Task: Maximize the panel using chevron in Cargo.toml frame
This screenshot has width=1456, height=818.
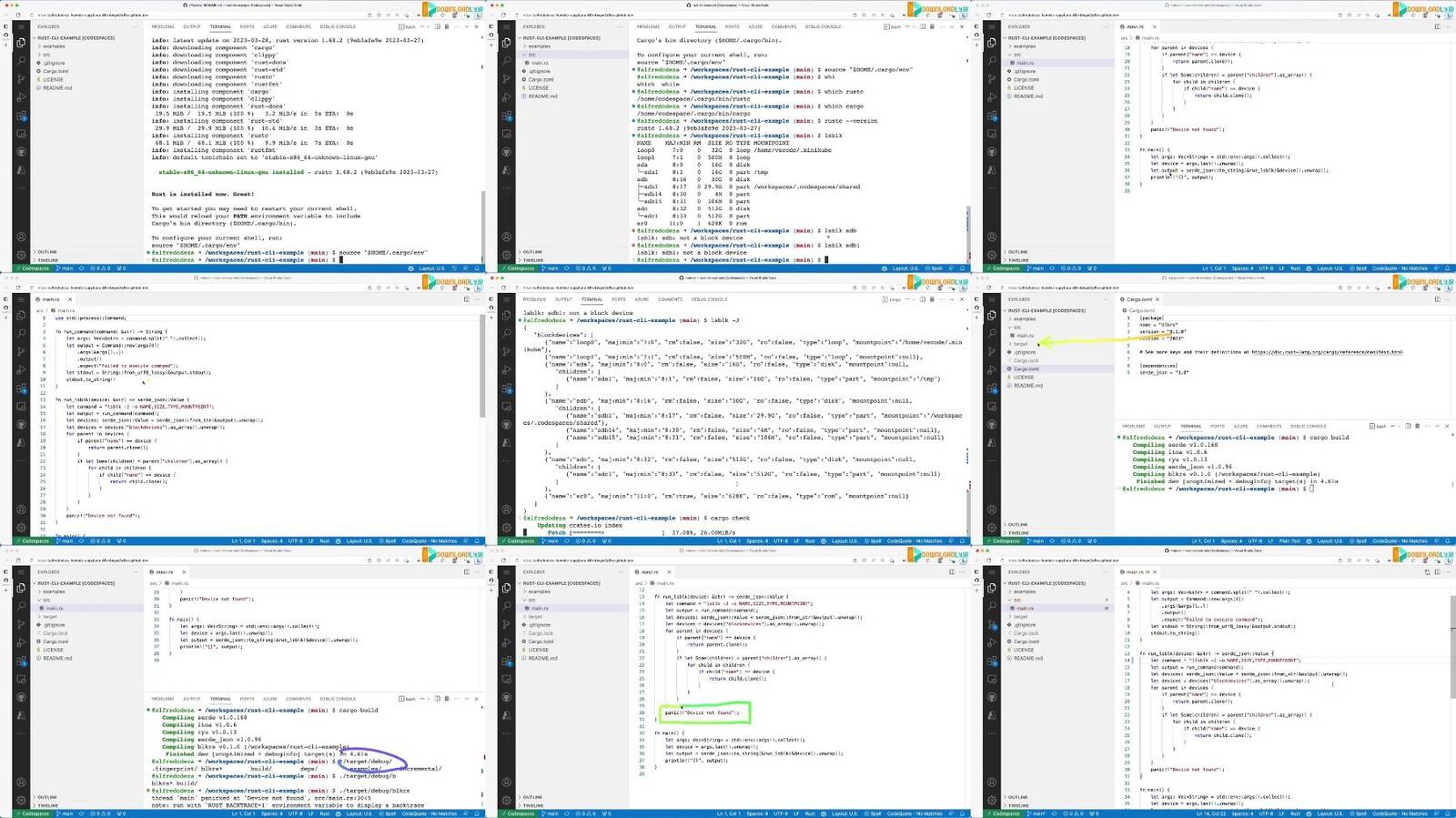Action: click(1437, 426)
